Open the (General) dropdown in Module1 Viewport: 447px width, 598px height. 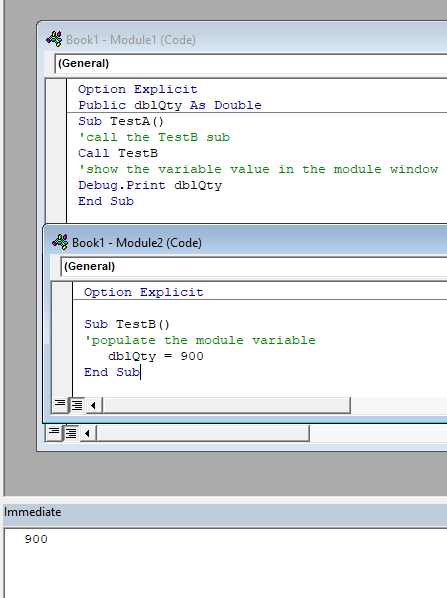pyautogui.click(x=251, y=63)
